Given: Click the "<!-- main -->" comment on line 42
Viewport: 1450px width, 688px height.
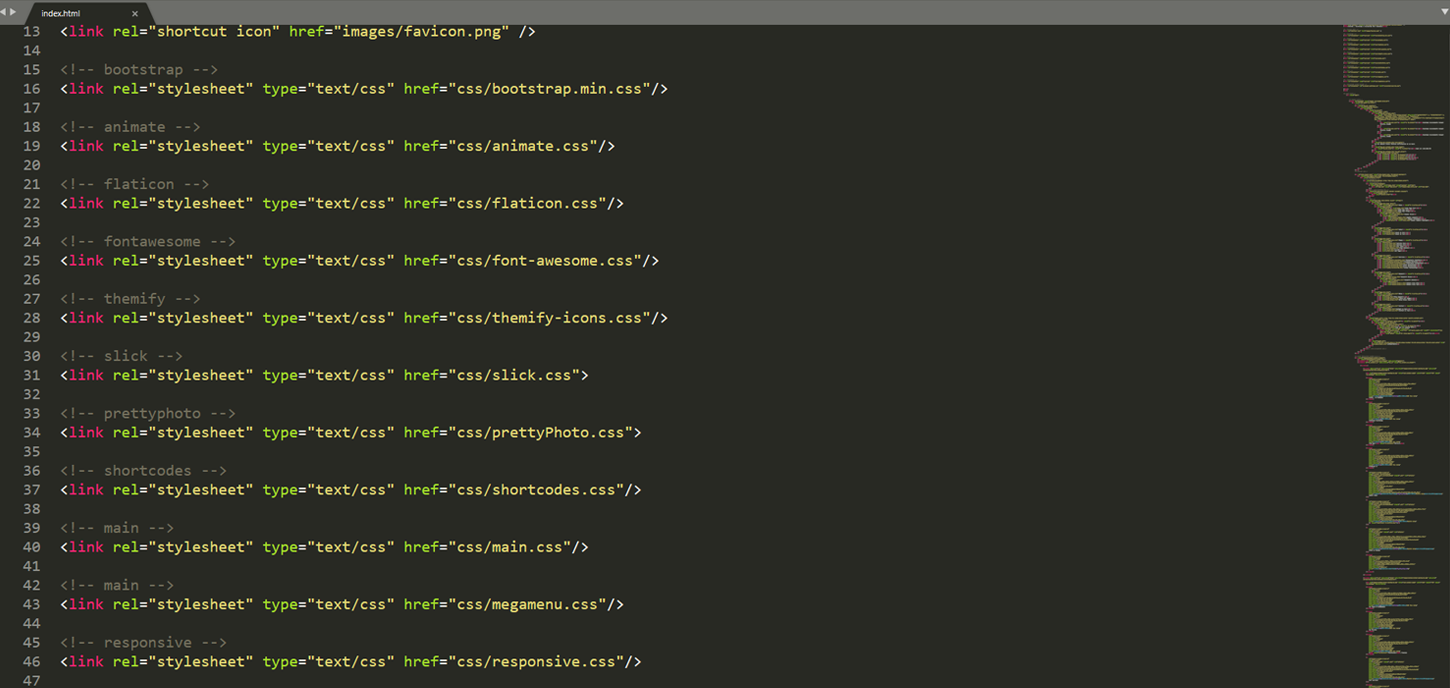Looking at the screenshot, I should click(117, 585).
